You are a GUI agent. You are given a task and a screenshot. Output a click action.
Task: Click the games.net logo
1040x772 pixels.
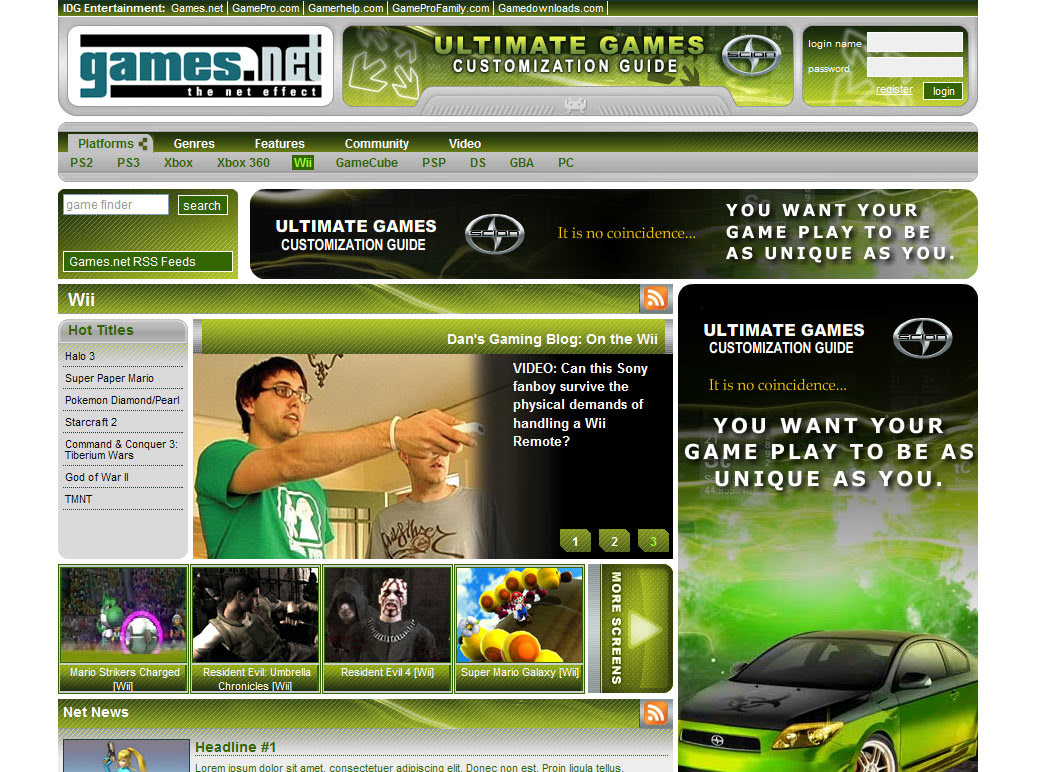tap(200, 66)
